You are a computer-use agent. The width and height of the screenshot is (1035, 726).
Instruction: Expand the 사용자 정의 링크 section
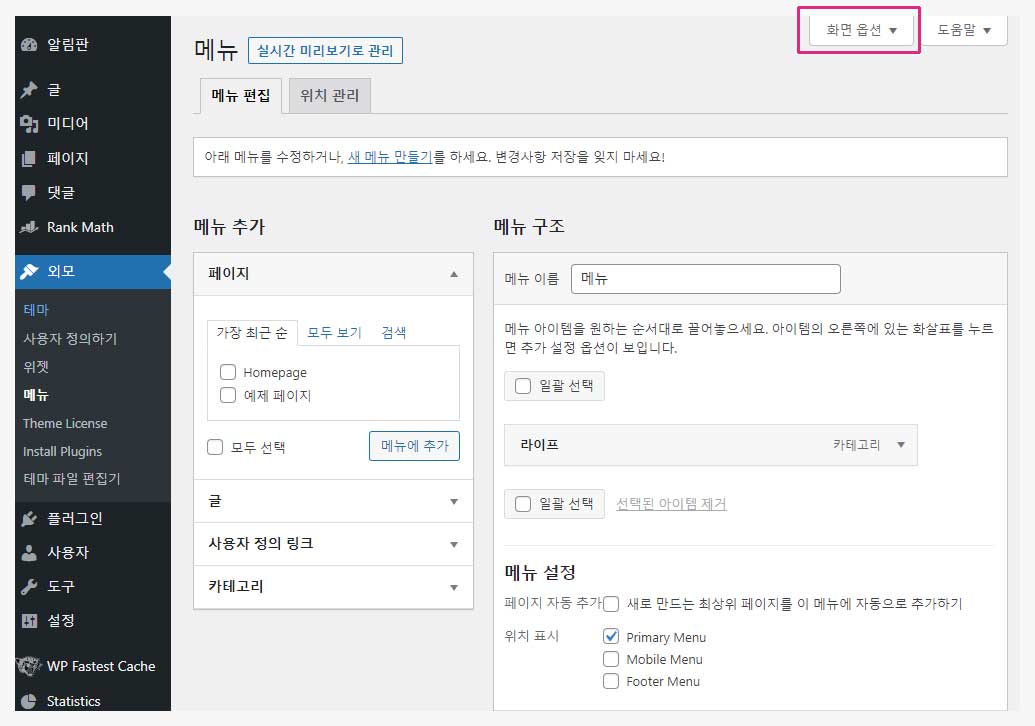click(x=453, y=544)
